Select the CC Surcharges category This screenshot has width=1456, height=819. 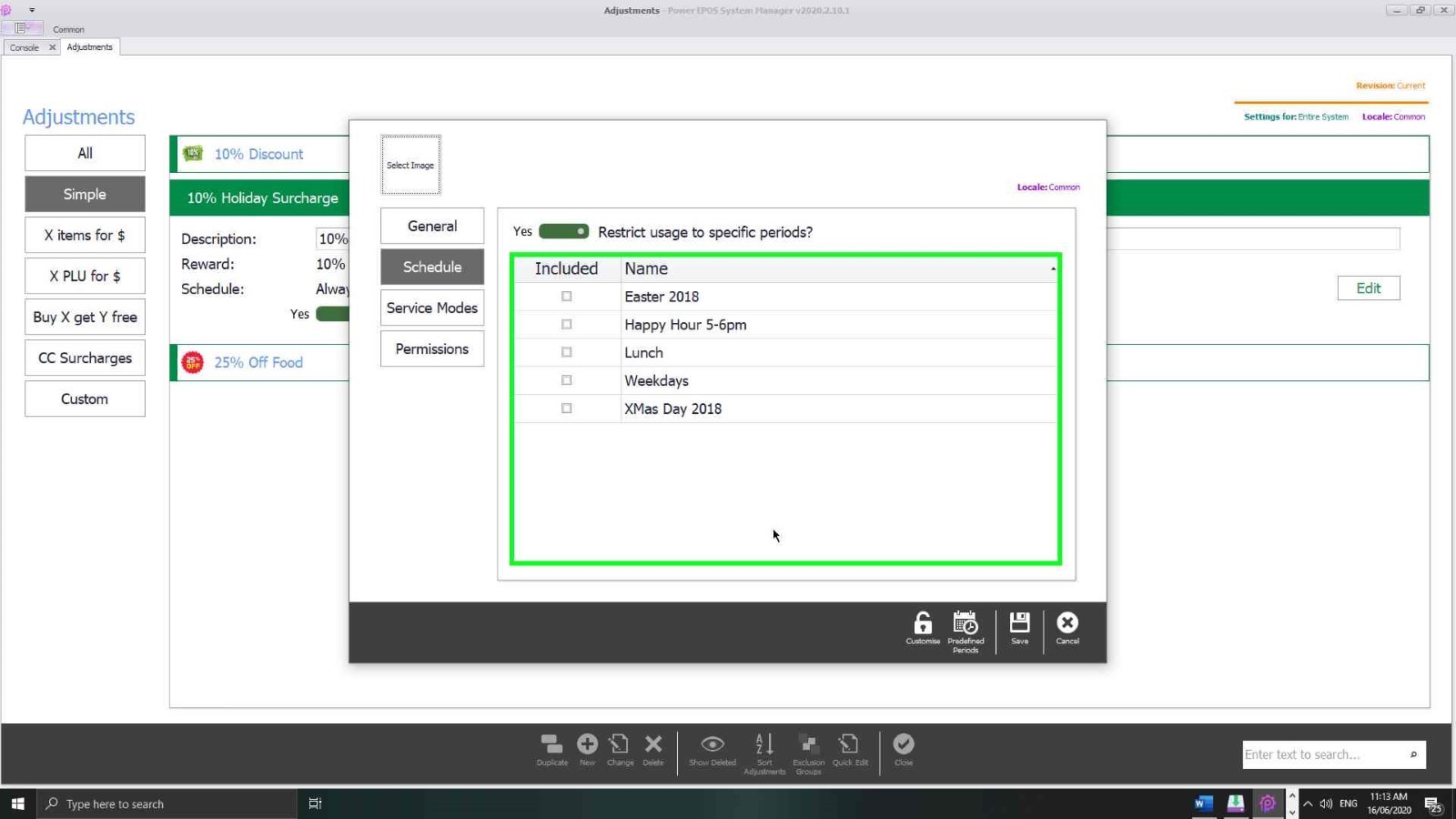pos(85,358)
